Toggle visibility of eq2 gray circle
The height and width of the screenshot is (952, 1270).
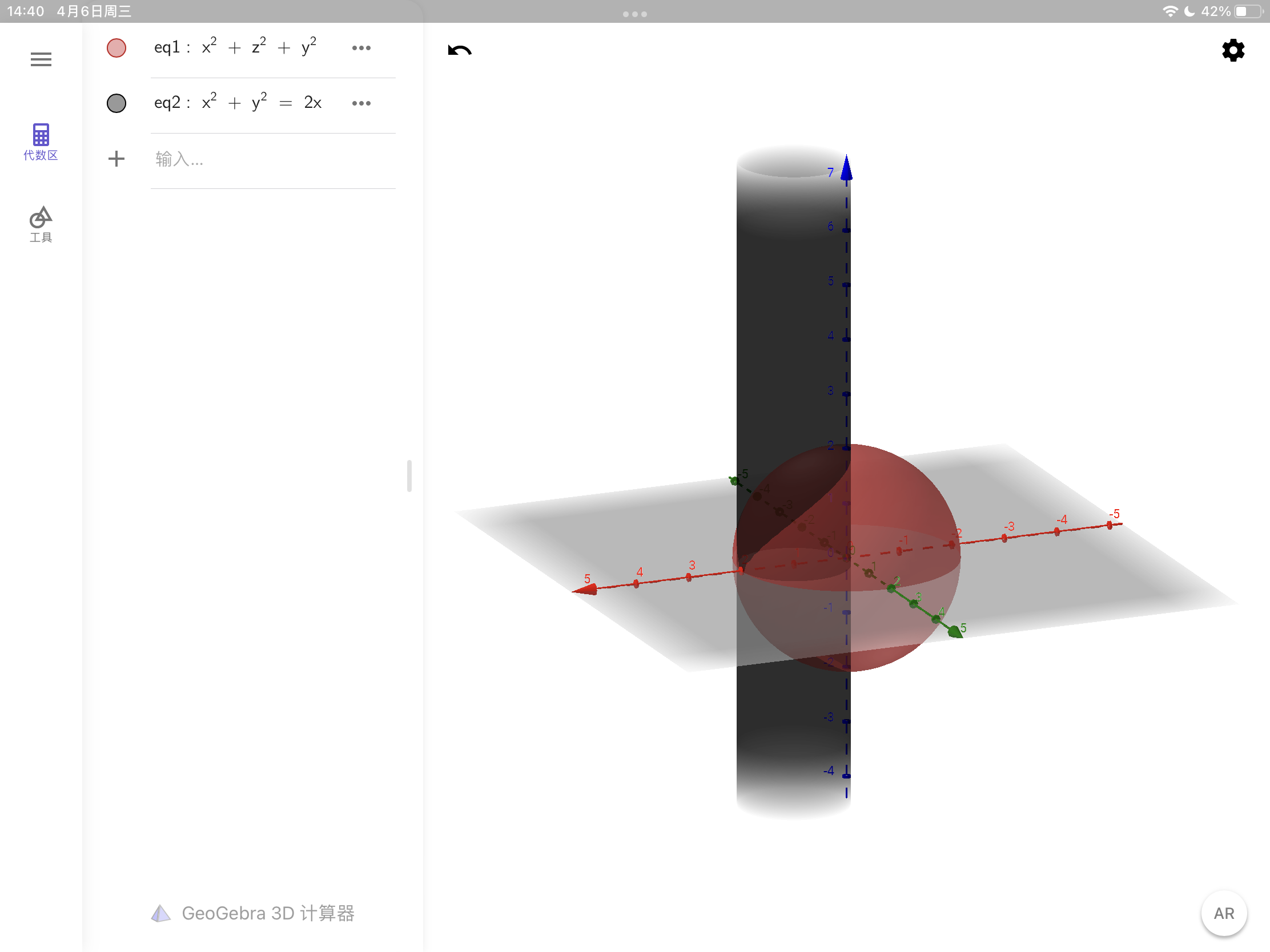pyautogui.click(x=116, y=103)
